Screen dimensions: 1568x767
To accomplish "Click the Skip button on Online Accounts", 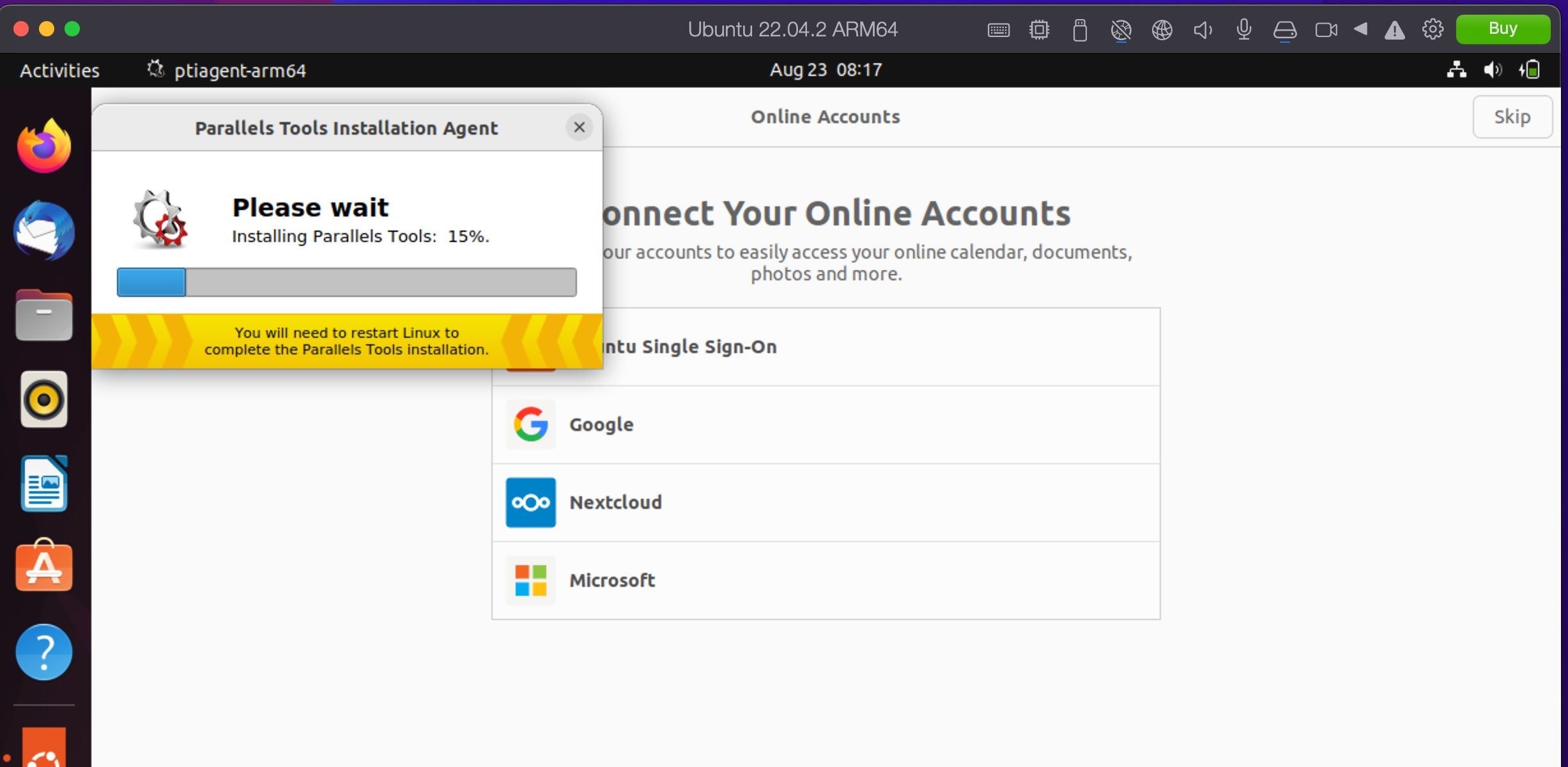I will (x=1512, y=117).
